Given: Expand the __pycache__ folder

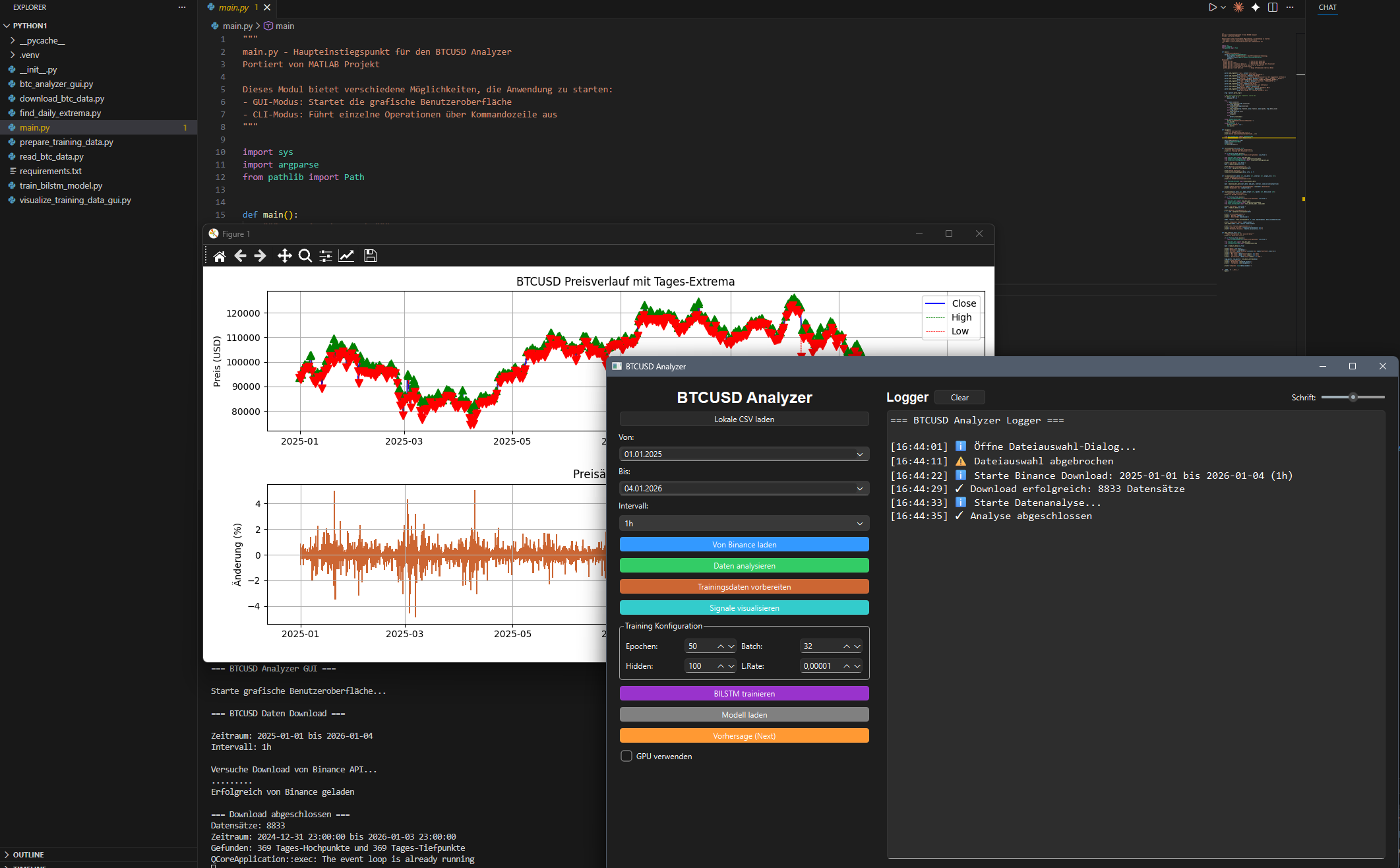Looking at the screenshot, I should click(42, 40).
